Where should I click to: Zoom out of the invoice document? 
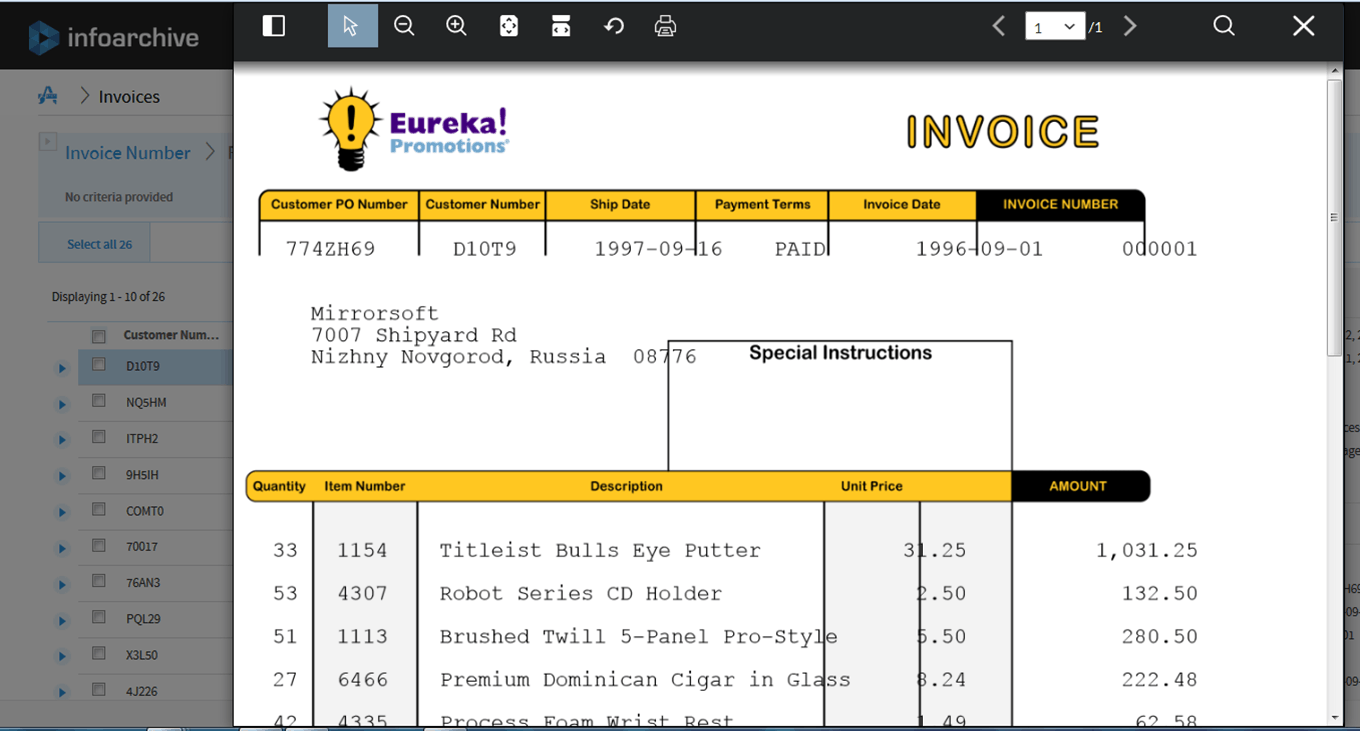click(404, 26)
